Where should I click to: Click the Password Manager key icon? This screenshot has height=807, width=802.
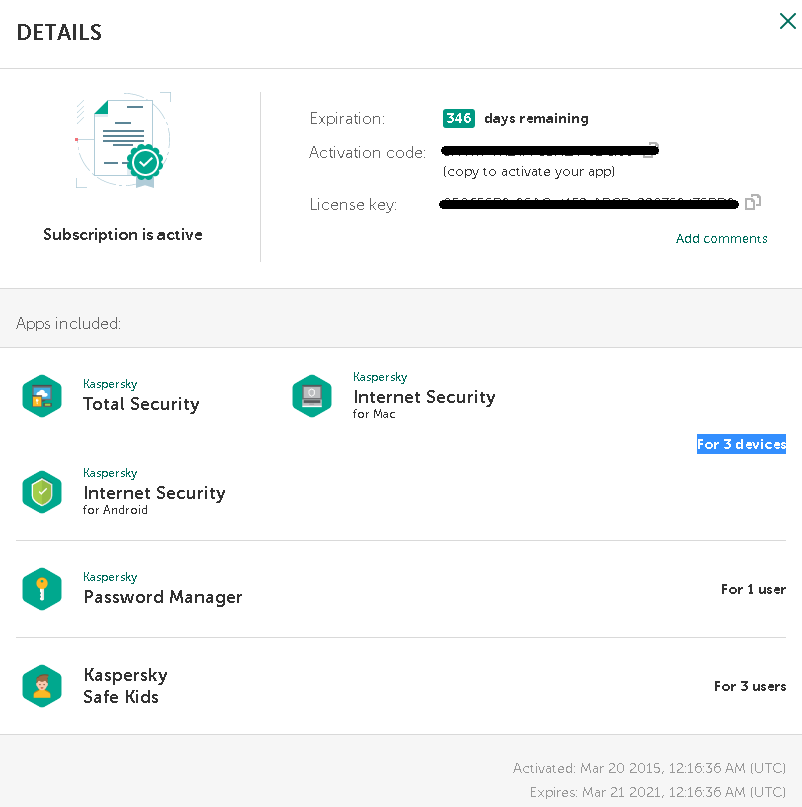pos(42,589)
